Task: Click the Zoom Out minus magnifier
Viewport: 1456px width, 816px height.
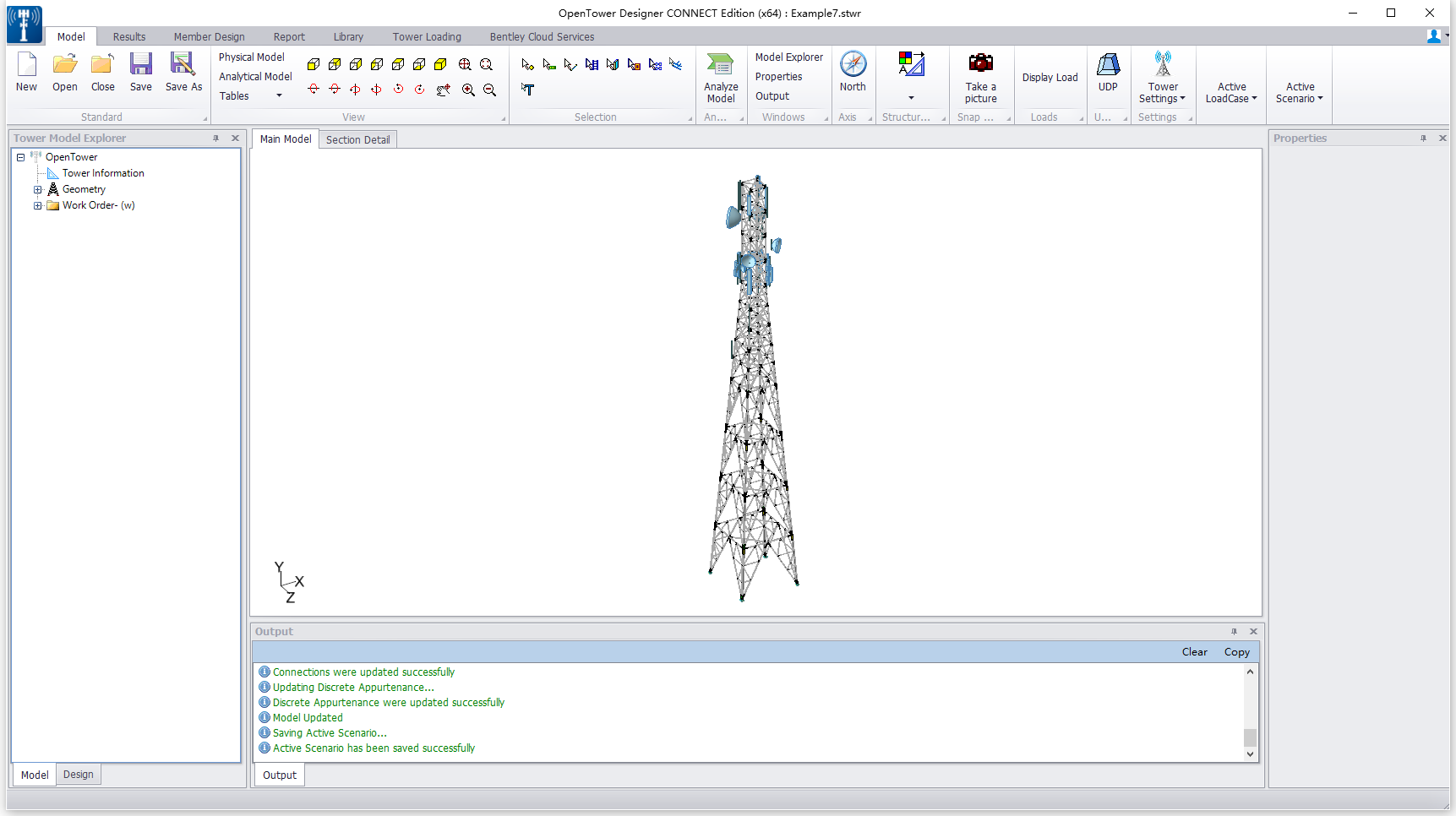Action: 489,90
